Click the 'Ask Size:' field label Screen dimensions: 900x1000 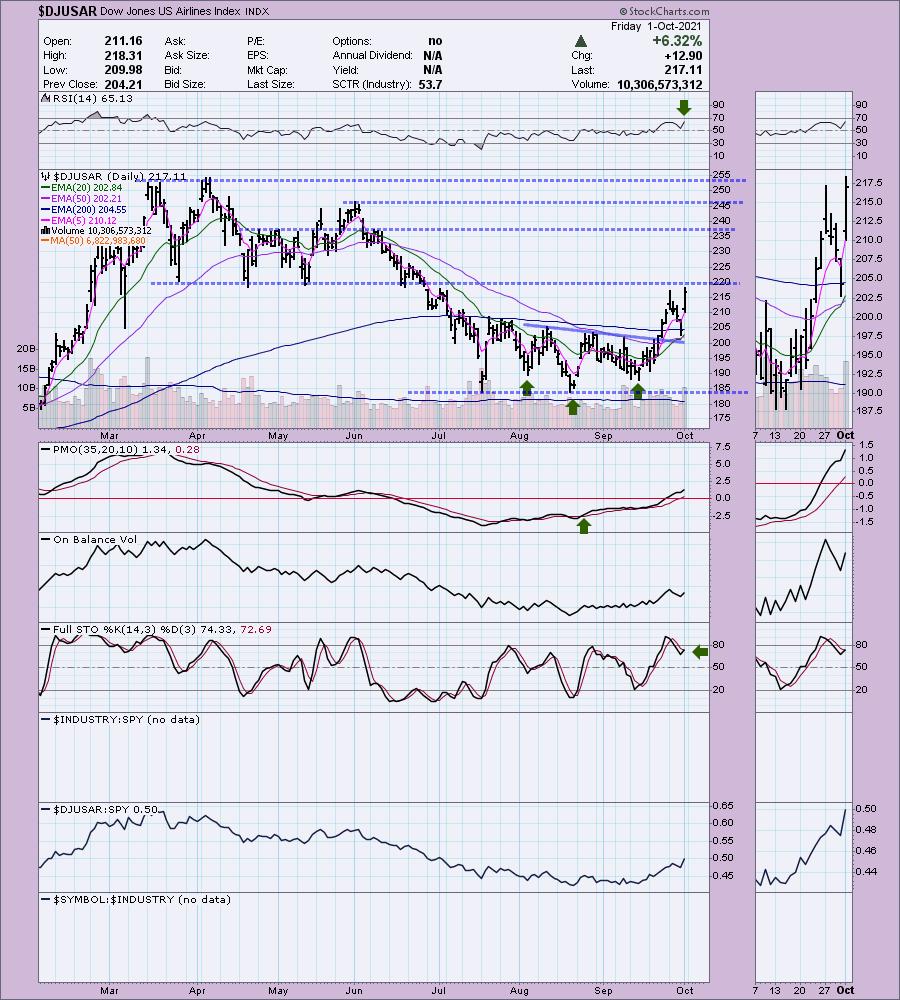[x=186, y=55]
